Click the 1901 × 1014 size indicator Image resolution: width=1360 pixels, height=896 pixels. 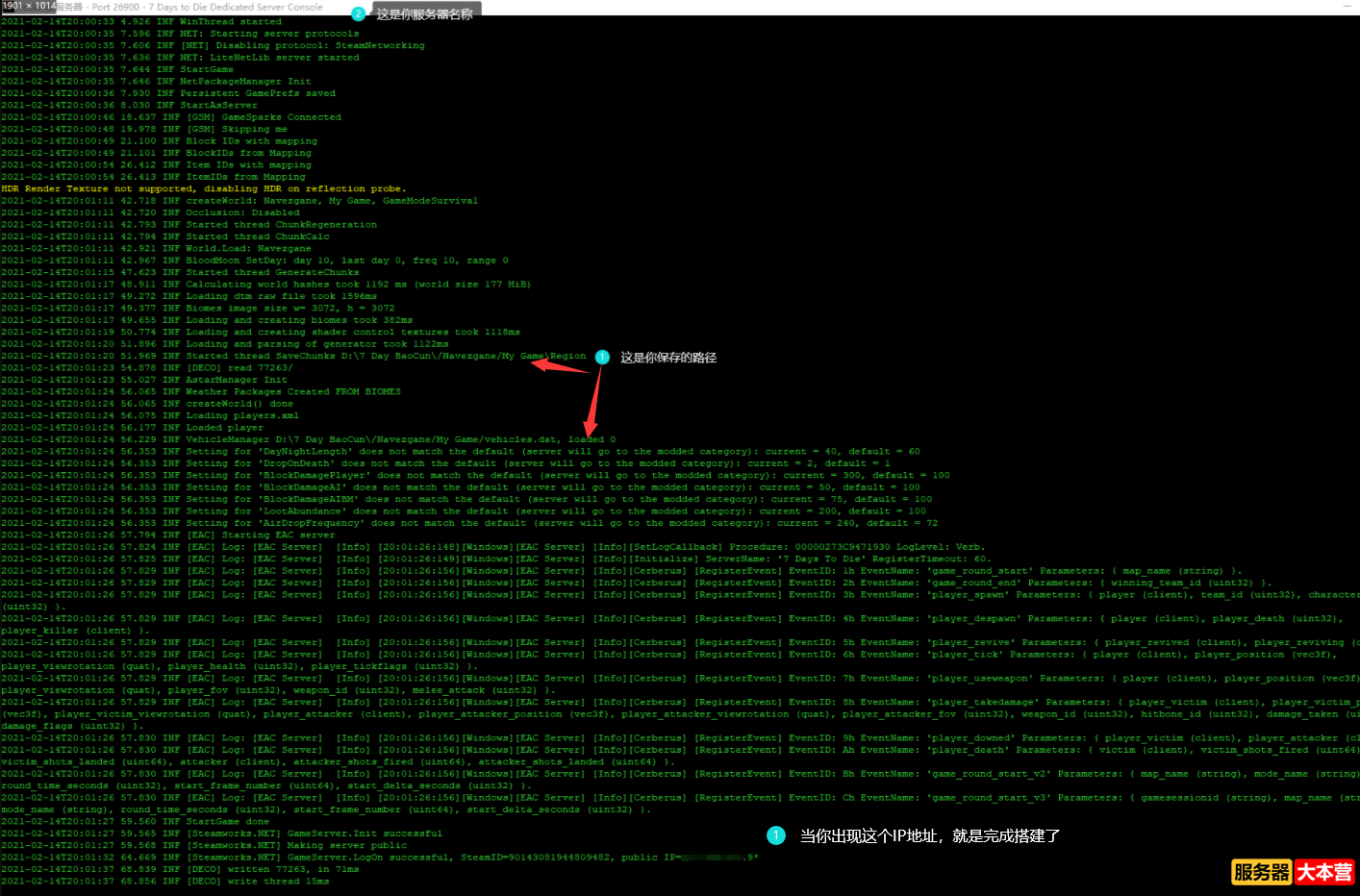tap(28, 6)
